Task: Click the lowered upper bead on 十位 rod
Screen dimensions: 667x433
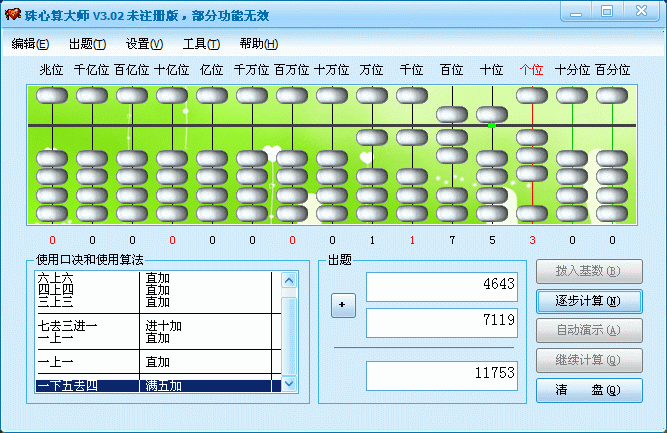Action: pyautogui.click(x=492, y=114)
